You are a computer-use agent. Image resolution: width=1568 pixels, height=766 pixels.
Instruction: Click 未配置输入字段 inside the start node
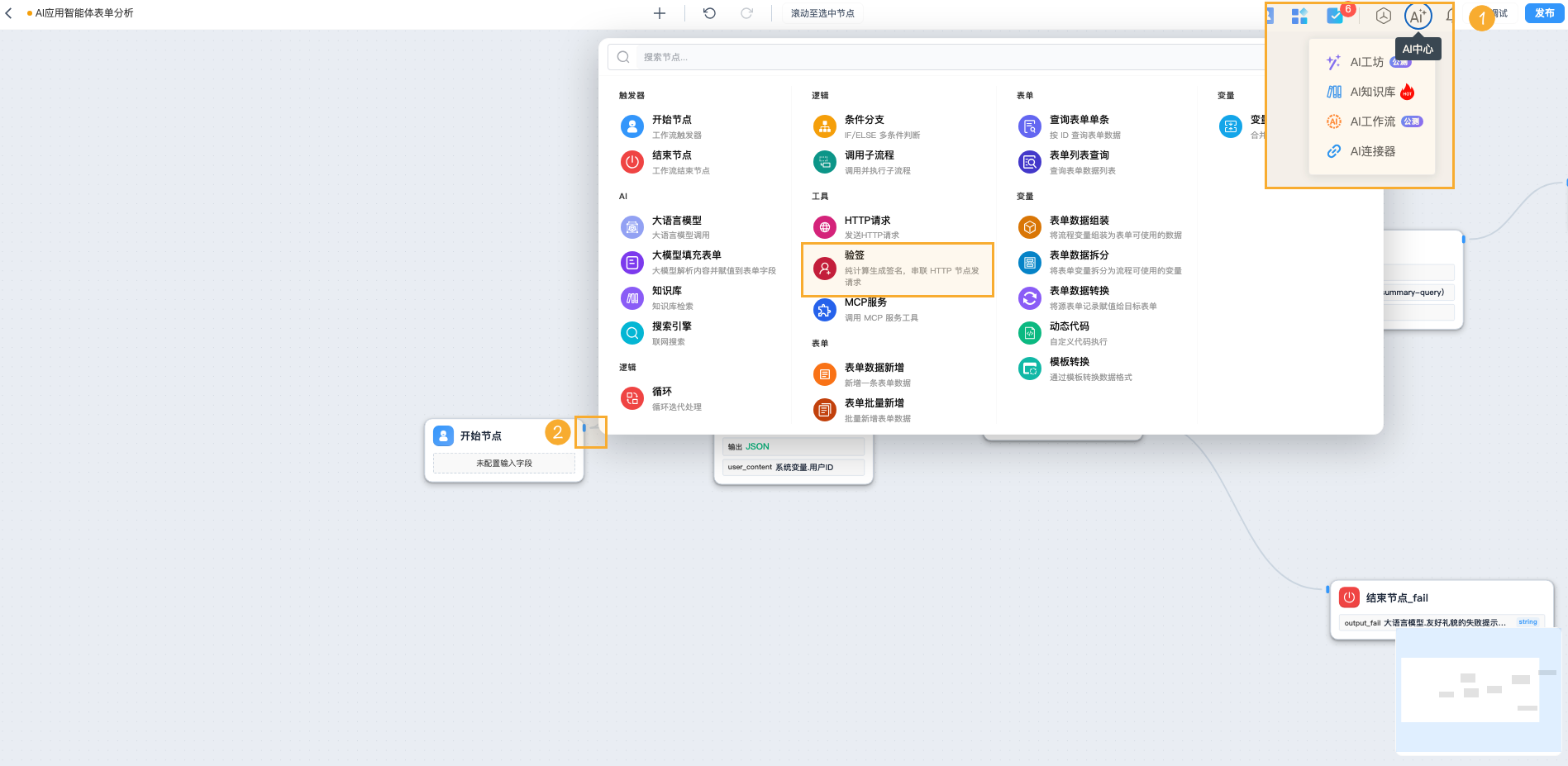(x=504, y=464)
